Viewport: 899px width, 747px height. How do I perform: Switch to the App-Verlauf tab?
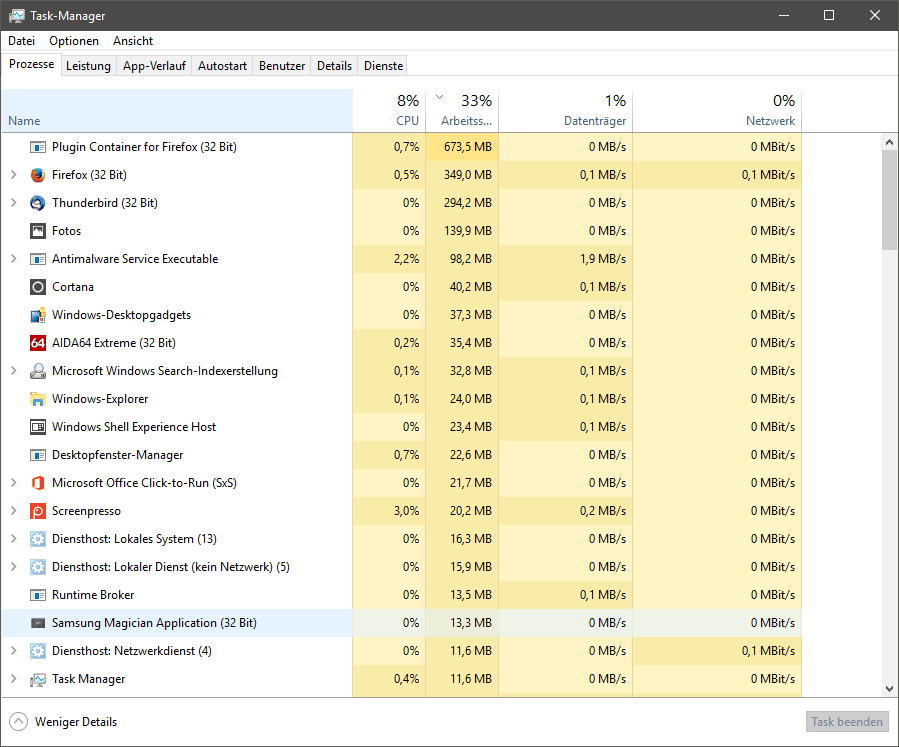[154, 66]
